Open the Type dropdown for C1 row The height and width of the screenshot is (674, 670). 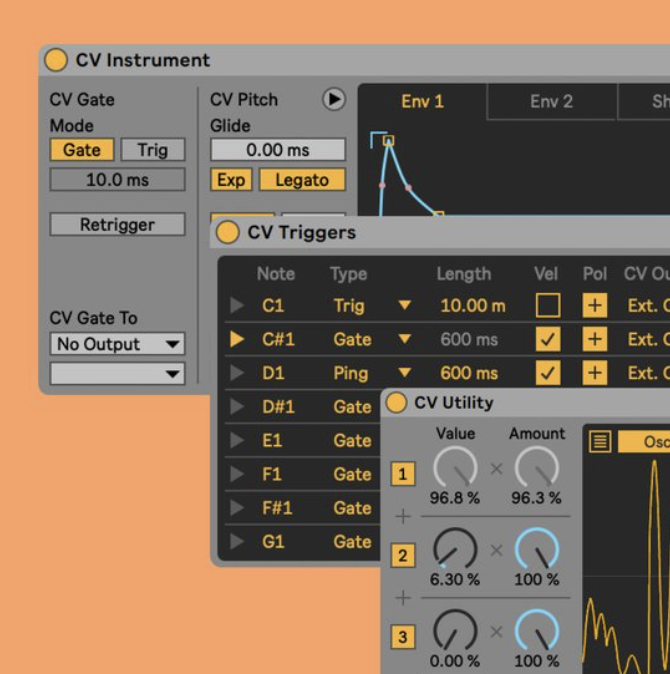(x=405, y=306)
